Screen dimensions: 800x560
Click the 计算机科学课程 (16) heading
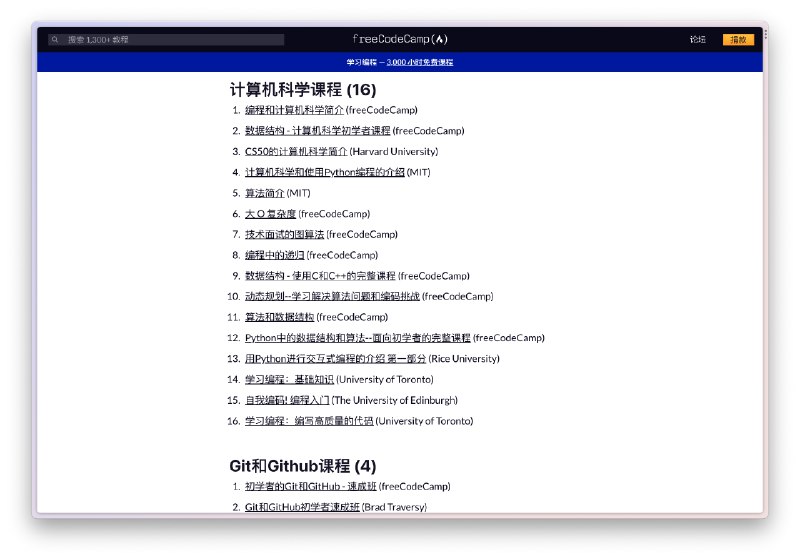tap(303, 90)
